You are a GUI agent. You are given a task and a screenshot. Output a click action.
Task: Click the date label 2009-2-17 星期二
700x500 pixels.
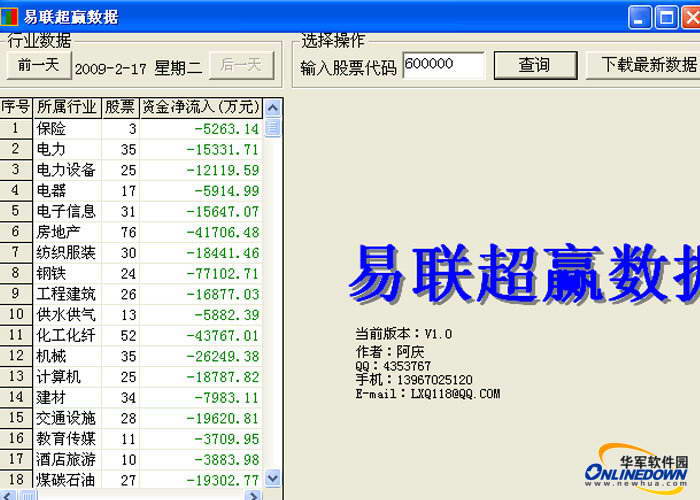pyautogui.click(x=138, y=68)
